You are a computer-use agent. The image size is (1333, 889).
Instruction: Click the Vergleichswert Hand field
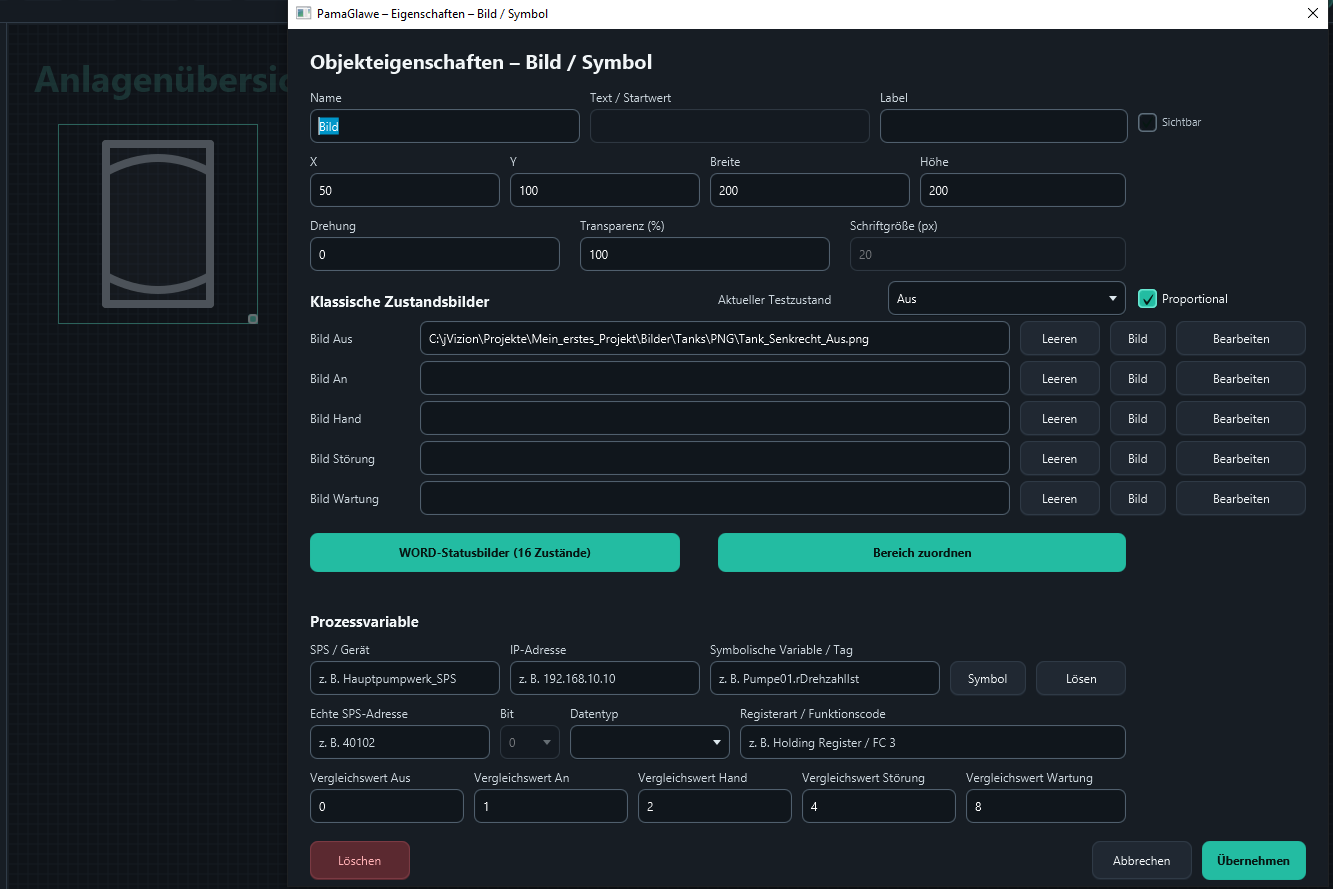715,806
